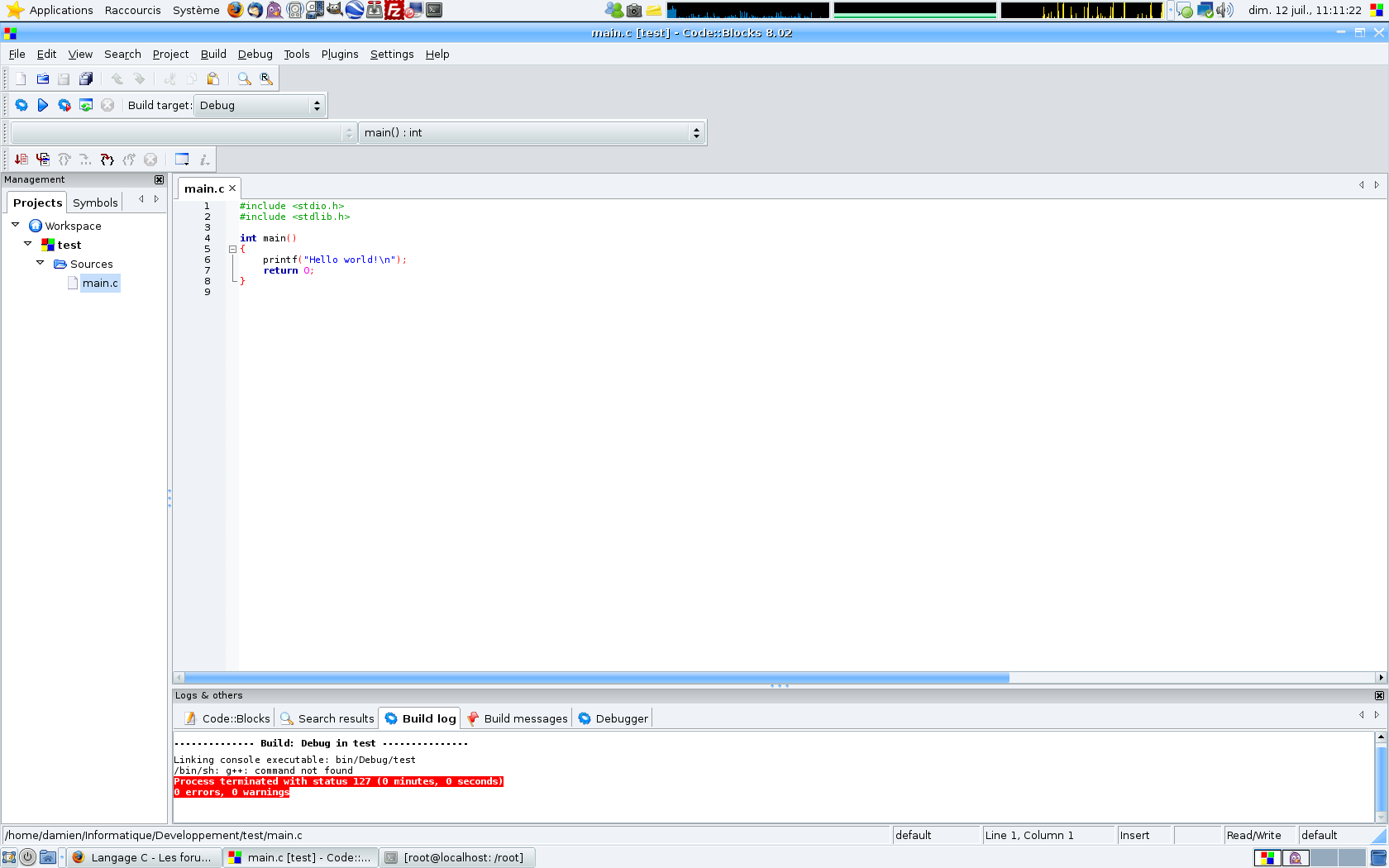The width and height of the screenshot is (1389, 868).
Task: Click the Find magnifier icon in the toolbar
Action: 243,79
